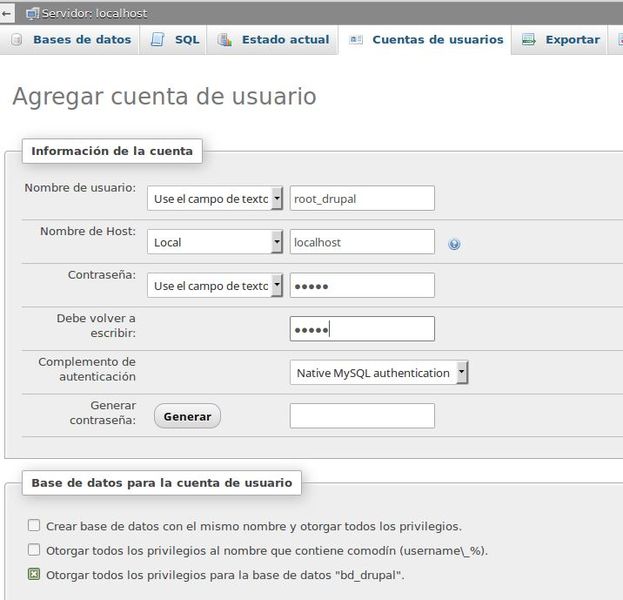Click the server icon next to Servidor: localhost

click(x=32, y=14)
